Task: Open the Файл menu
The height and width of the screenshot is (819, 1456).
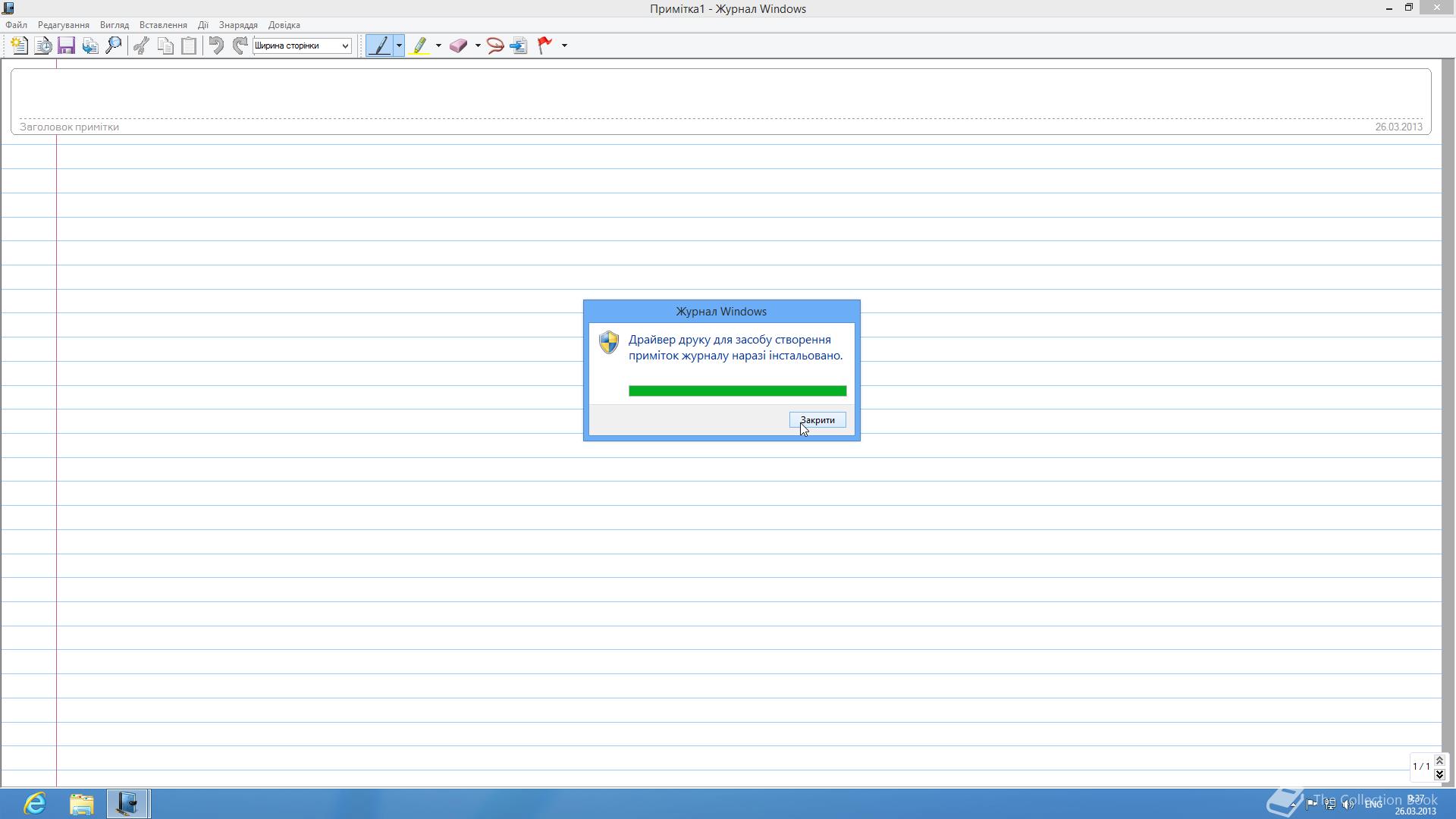Action: tap(16, 25)
